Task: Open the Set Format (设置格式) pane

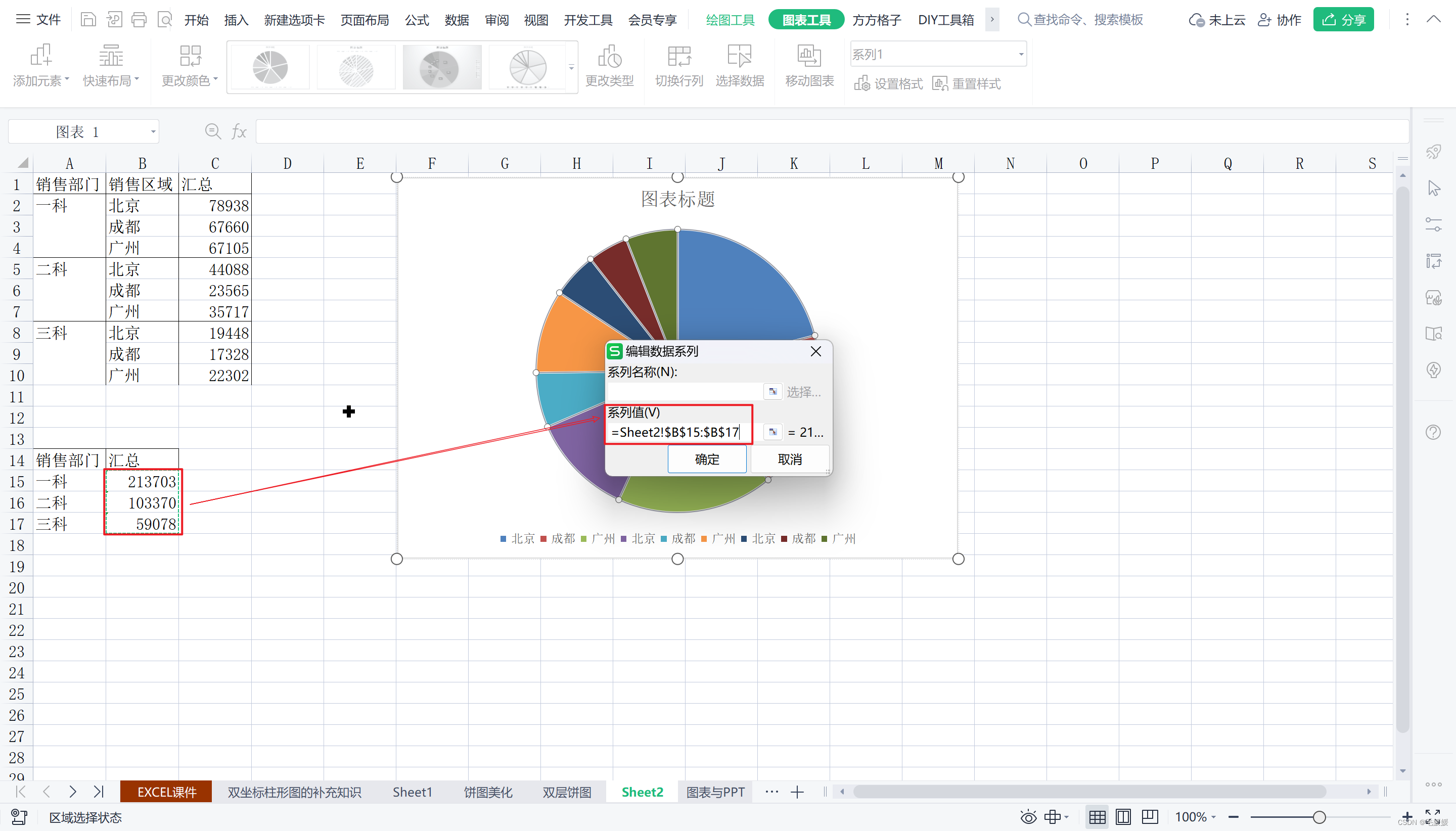Action: [x=888, y=84]
